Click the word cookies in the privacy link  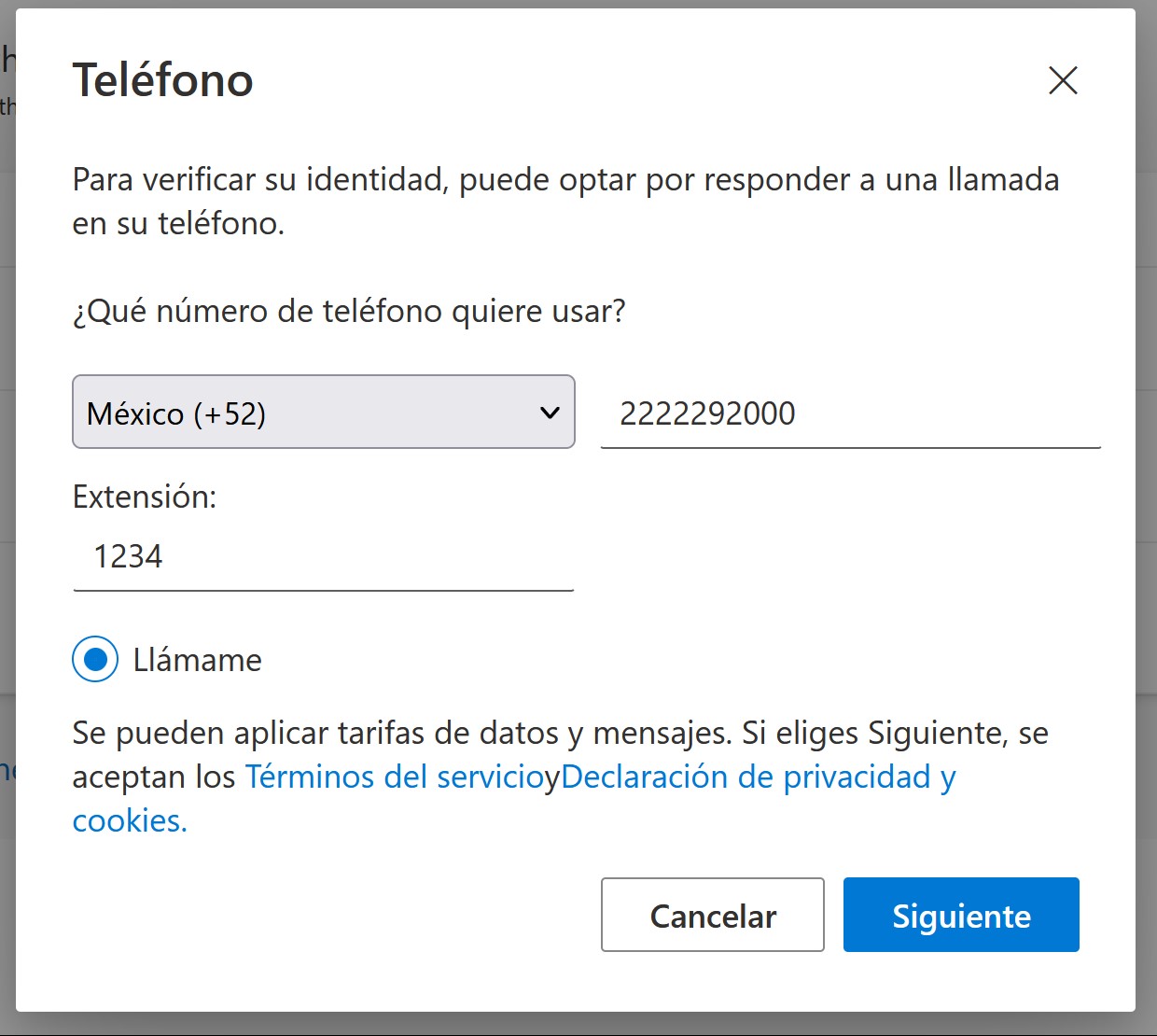click(x=129, y=820)
